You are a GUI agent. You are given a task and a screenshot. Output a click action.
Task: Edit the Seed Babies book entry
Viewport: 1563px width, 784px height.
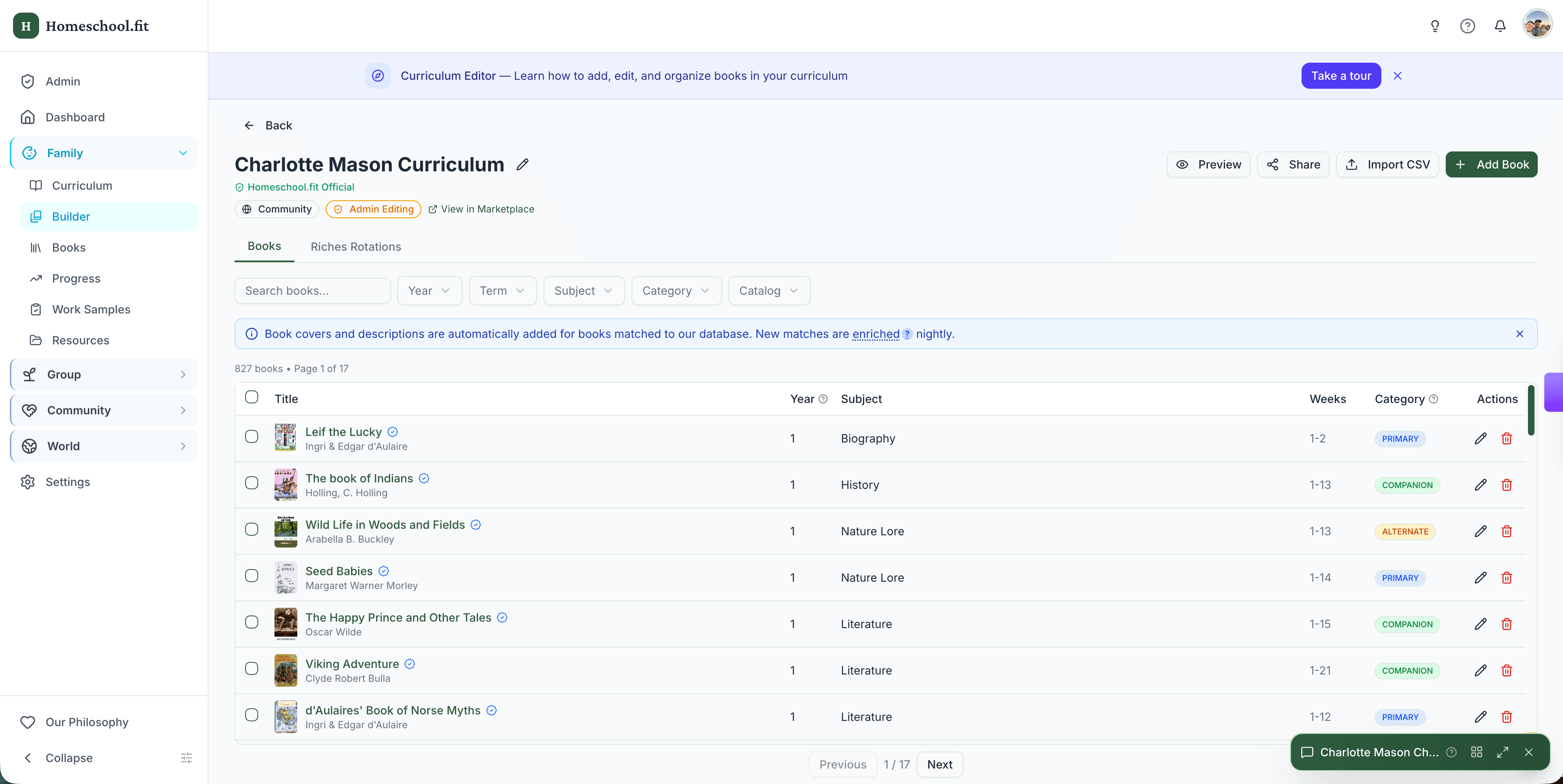(x=1480, y=578)
